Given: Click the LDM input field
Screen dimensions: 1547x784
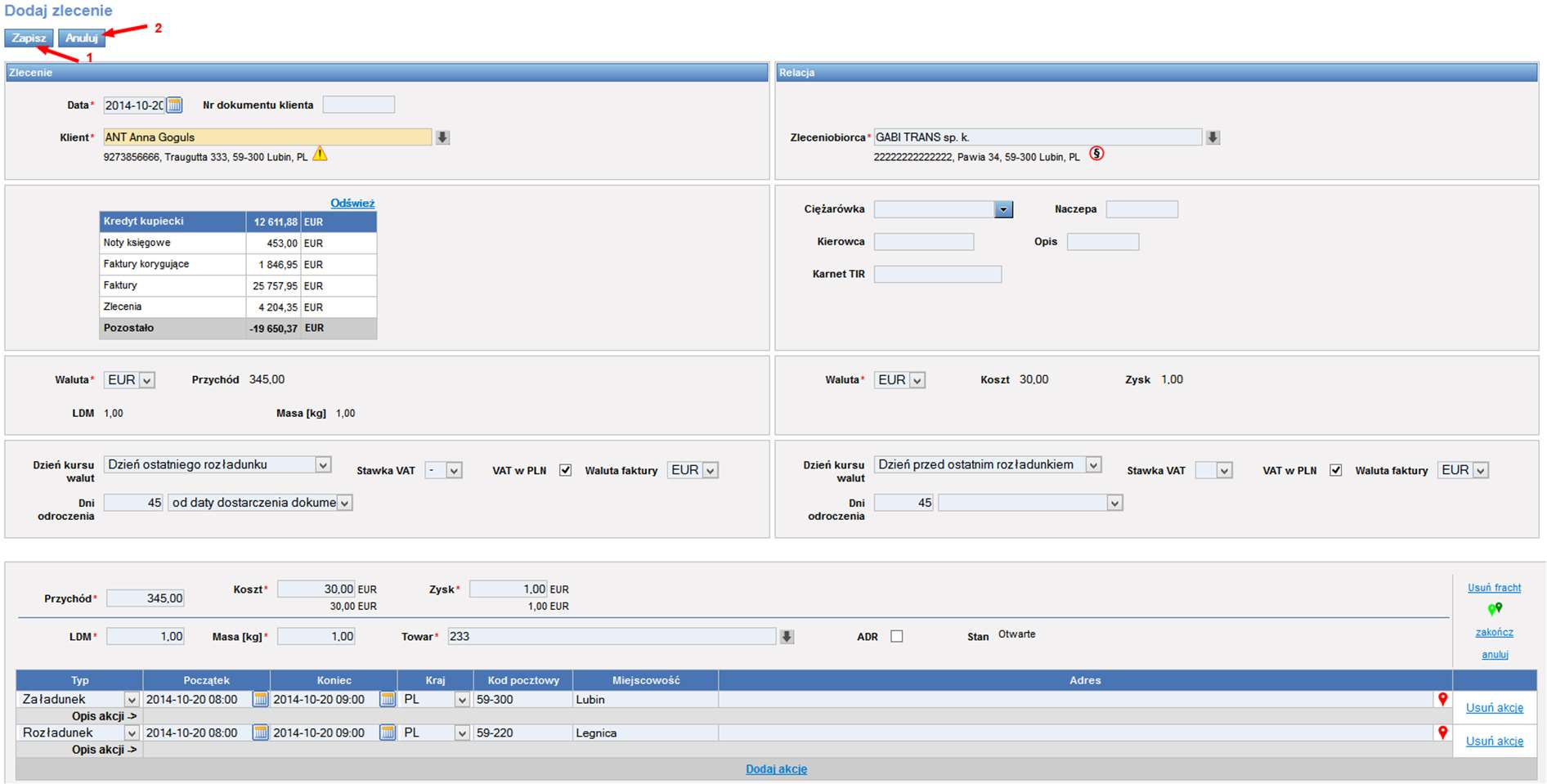Looking at the screenshot, I should pos(146,636).
